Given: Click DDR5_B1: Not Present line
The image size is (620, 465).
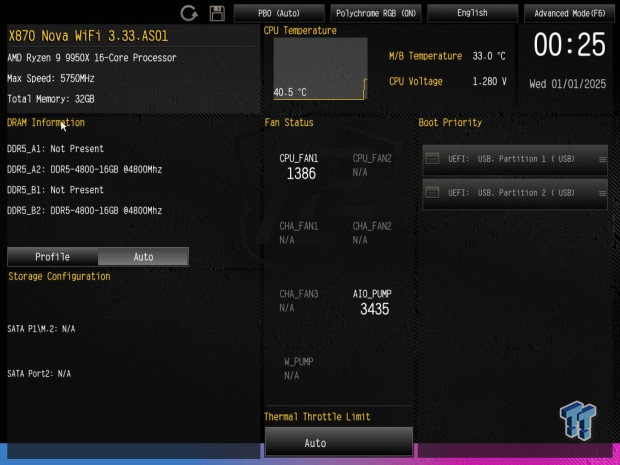Looking at the screenshot, I should [x=56, y=190].
